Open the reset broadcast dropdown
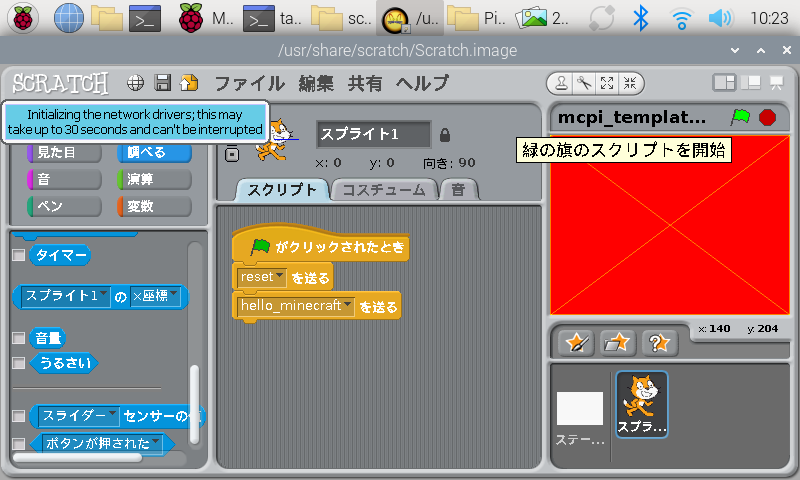Viewport: 800px width, 480px height. (279, 277)
